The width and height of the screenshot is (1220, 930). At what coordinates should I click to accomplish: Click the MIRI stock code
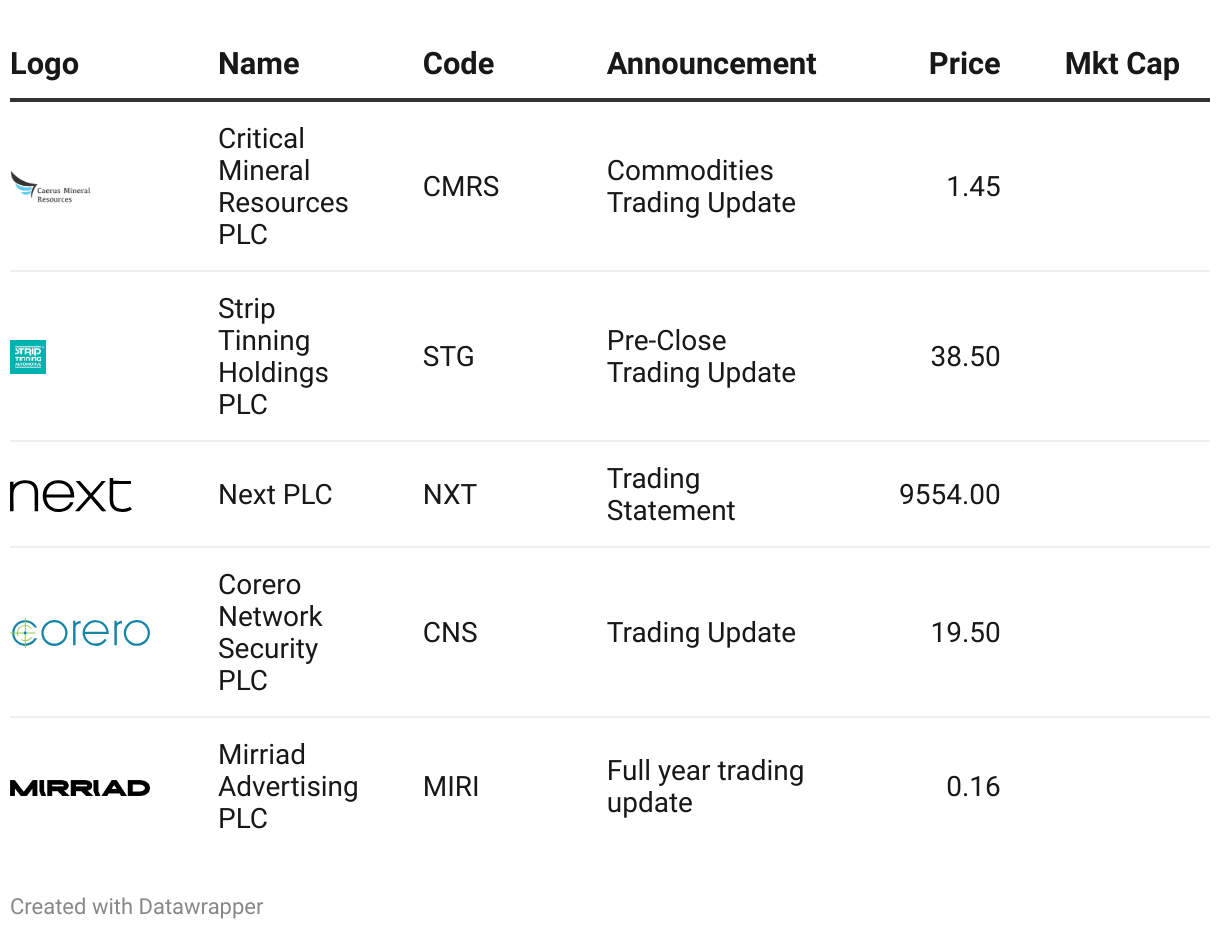[x=451, y=787]
